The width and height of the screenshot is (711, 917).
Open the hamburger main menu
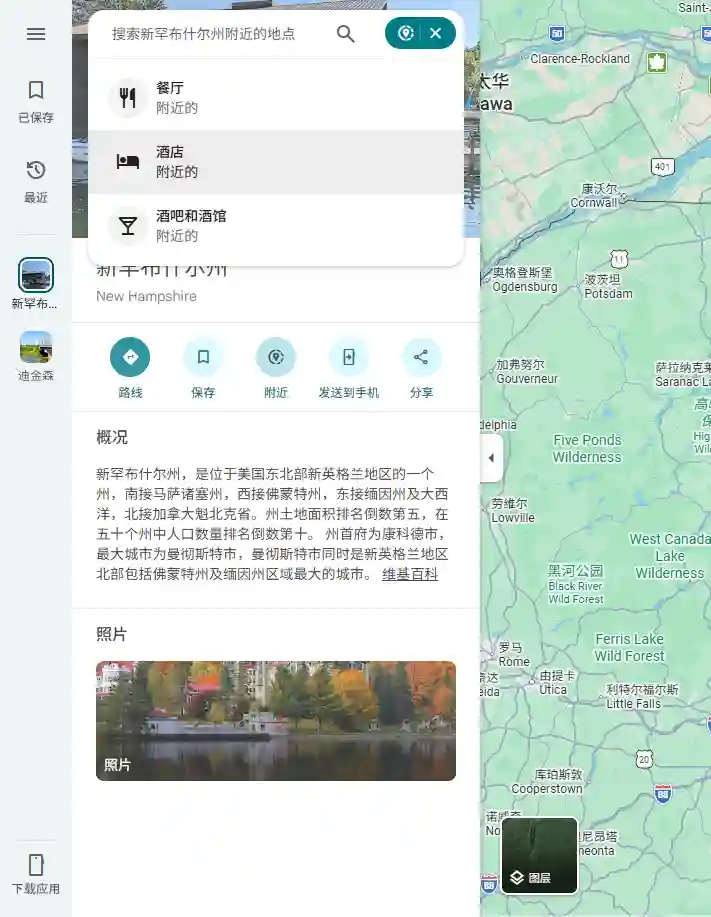coord(36,34)
